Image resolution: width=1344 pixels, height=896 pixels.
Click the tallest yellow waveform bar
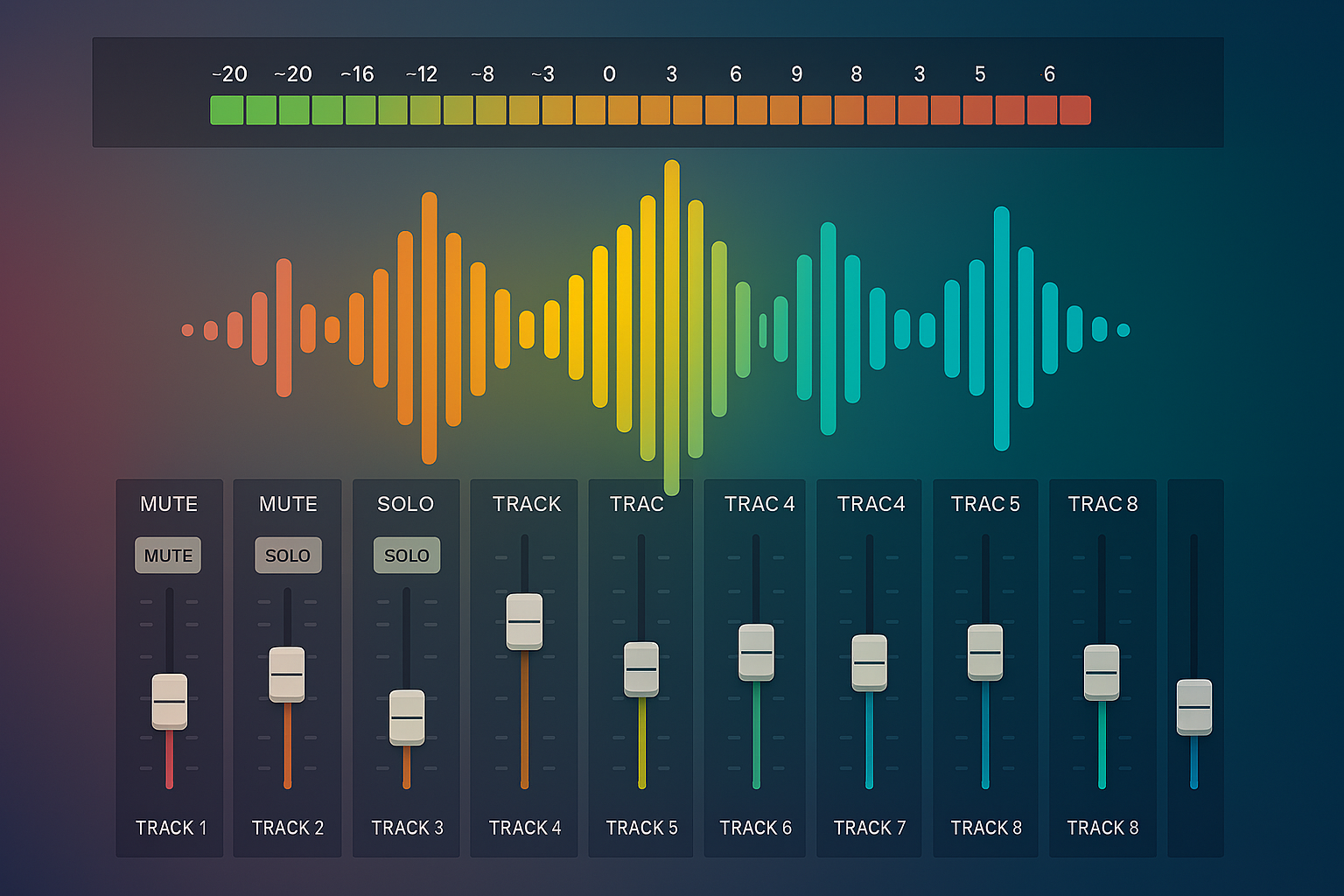click(672, 326)
